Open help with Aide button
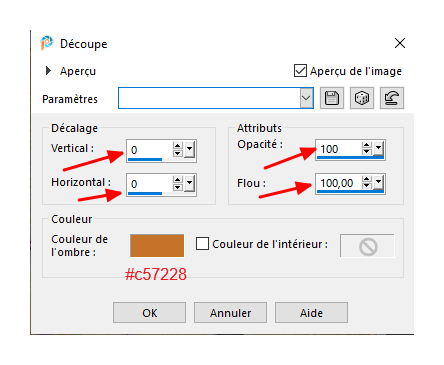 pyautogui.click(x=311, y=313)
